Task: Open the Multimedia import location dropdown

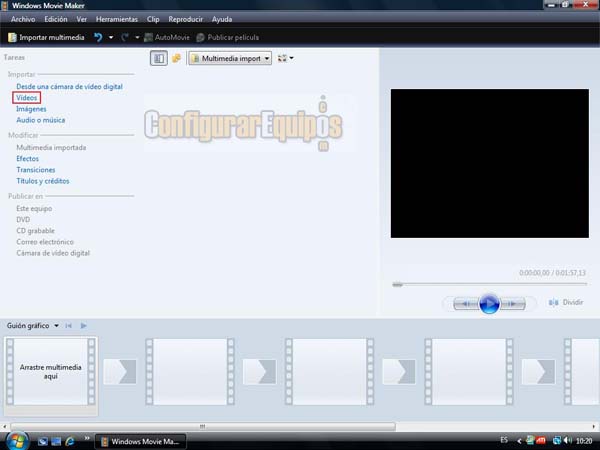Action: click(230, 59)
